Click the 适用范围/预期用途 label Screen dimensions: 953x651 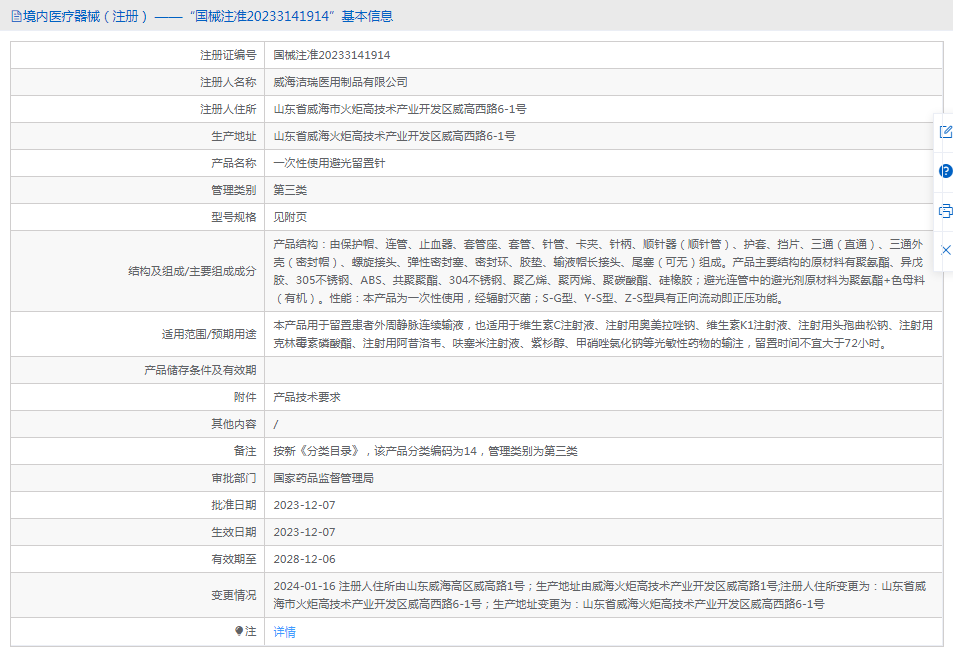point(209,334)
